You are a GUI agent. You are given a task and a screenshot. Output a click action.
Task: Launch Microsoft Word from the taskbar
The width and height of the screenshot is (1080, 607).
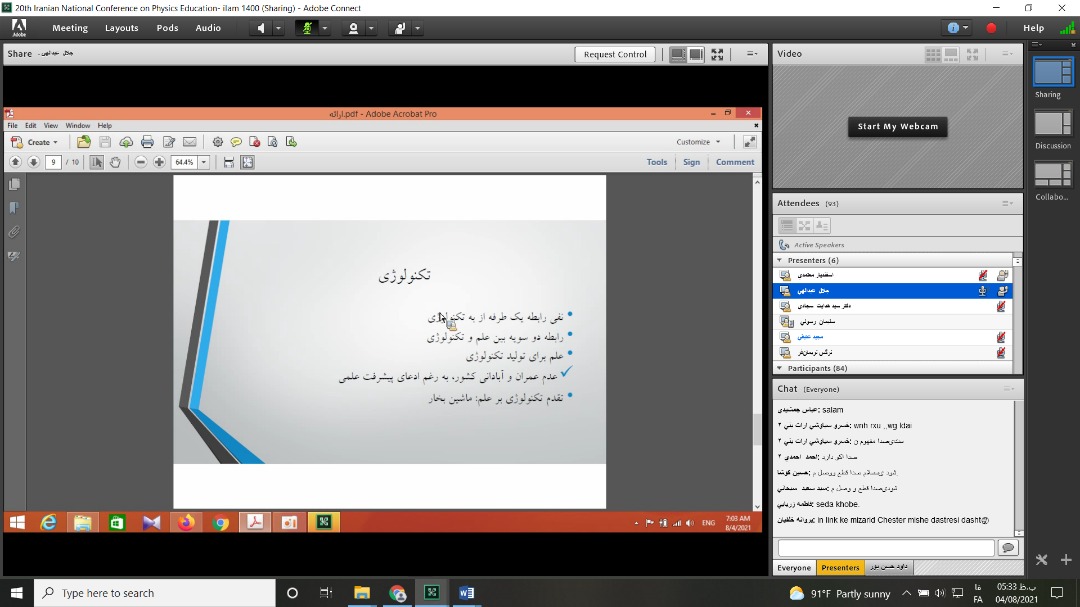point(465,592)
